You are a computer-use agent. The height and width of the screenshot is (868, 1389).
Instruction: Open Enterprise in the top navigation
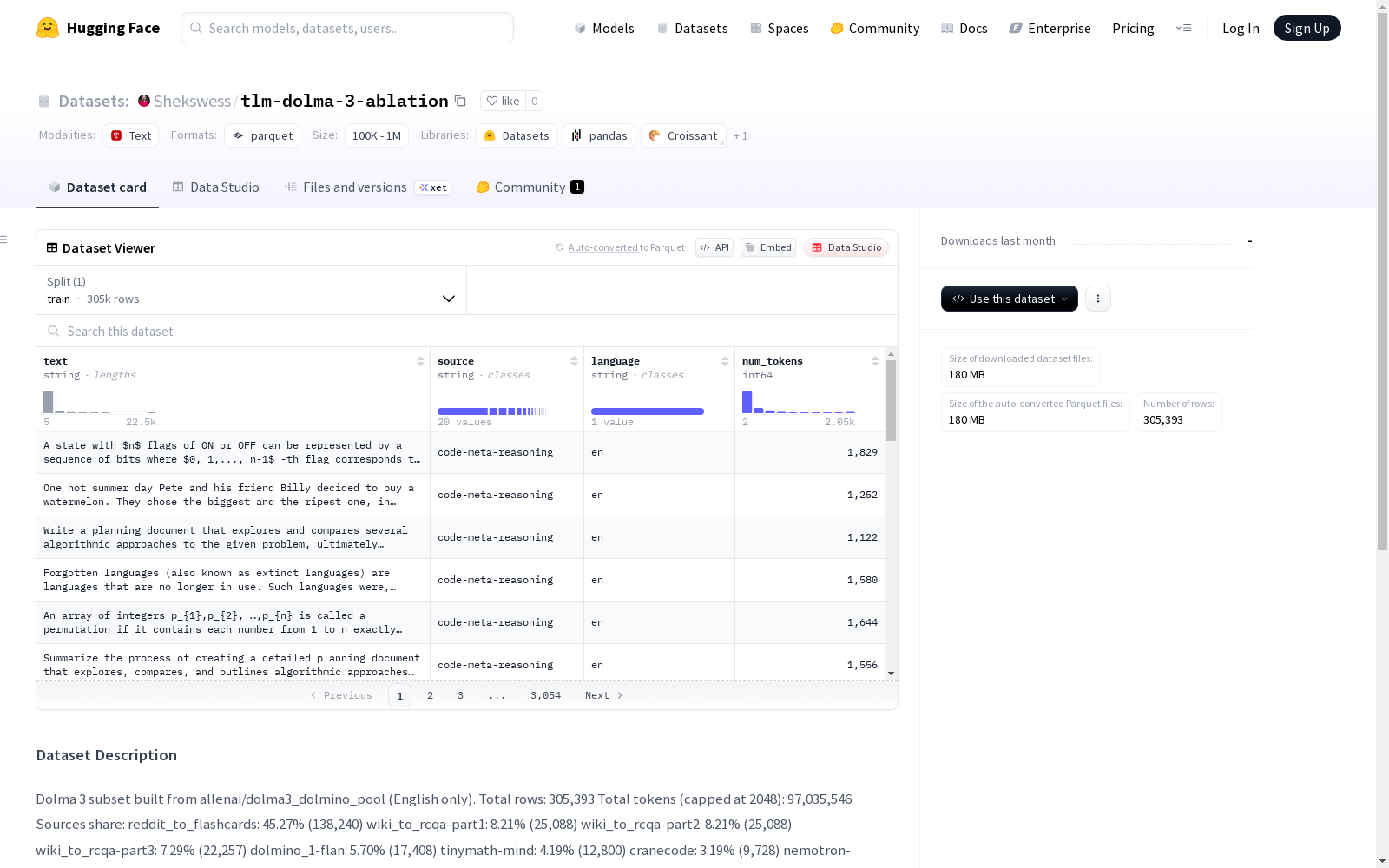1050,28
